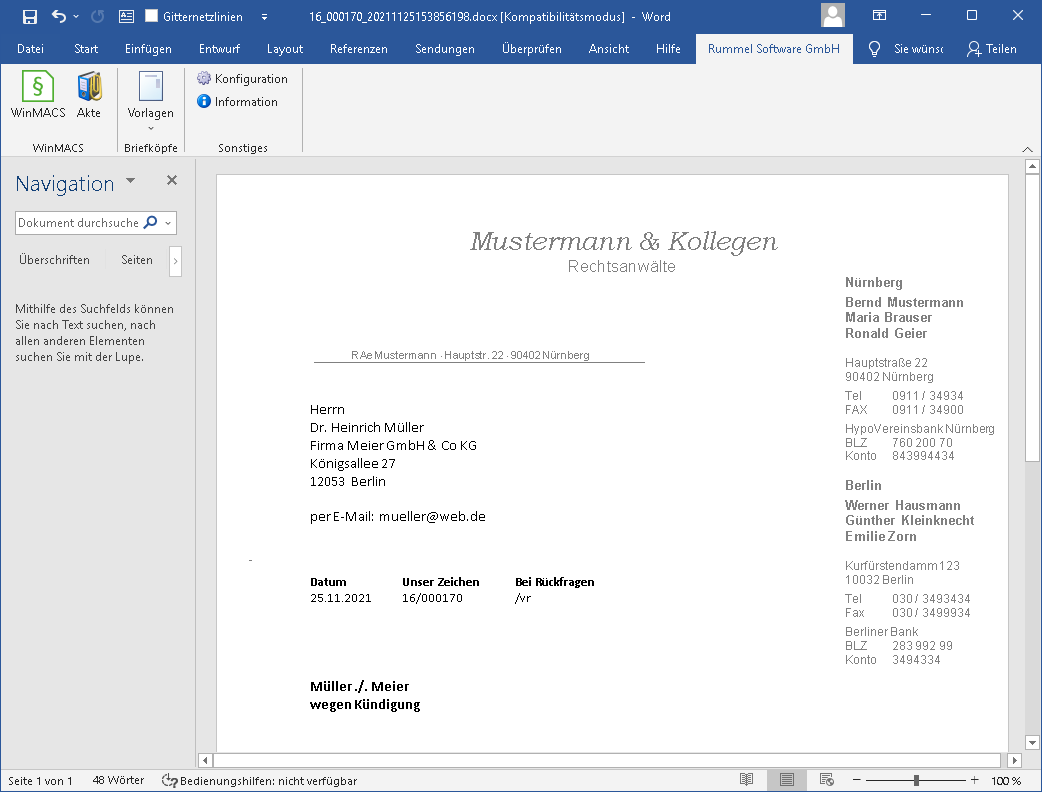Viewport: 1043px width, 792px height.
Task: Open the undo history dropdown arrow
Action: [76, 17]
